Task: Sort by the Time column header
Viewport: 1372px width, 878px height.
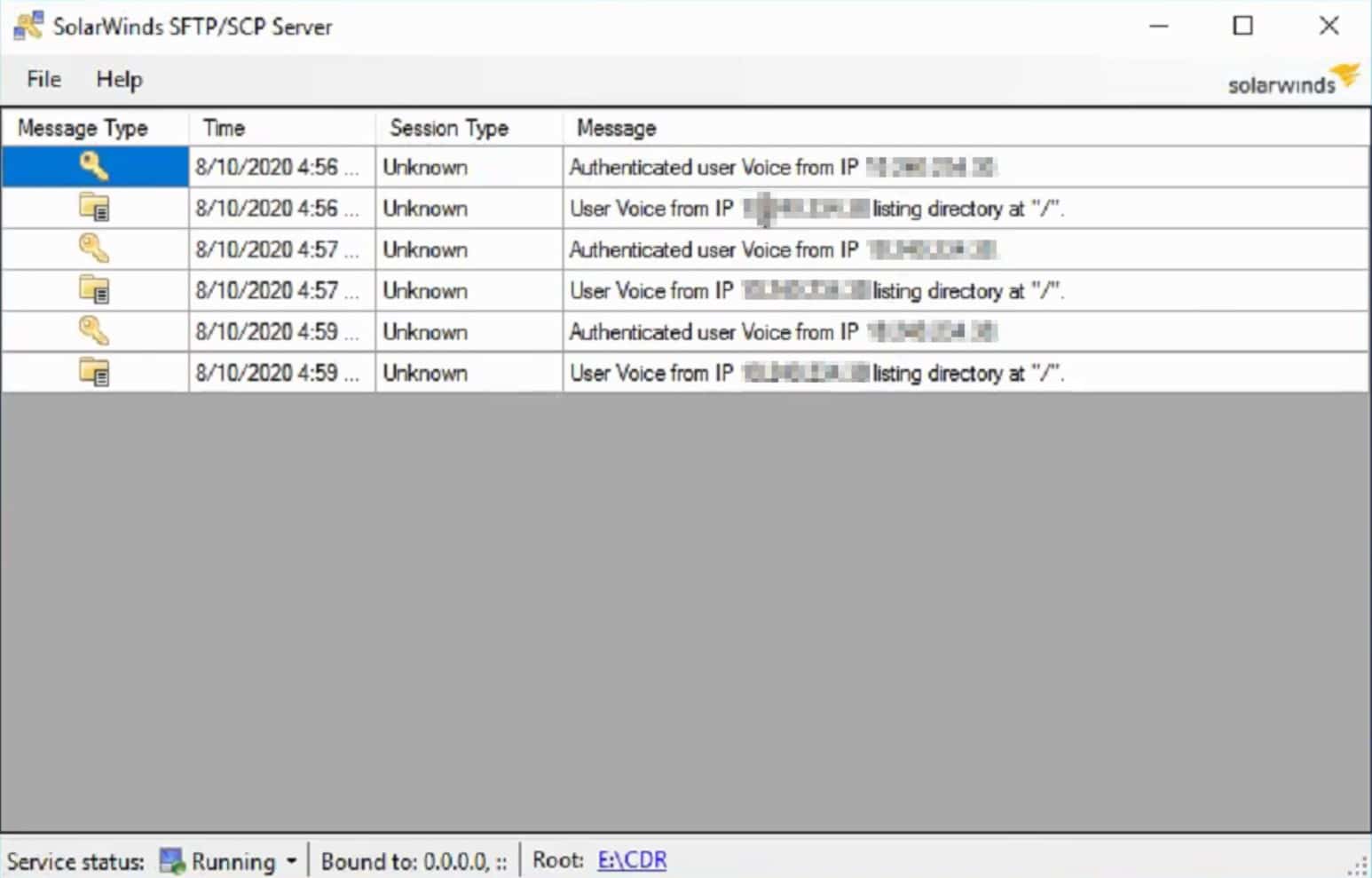Action: click(x=282, y=128)
